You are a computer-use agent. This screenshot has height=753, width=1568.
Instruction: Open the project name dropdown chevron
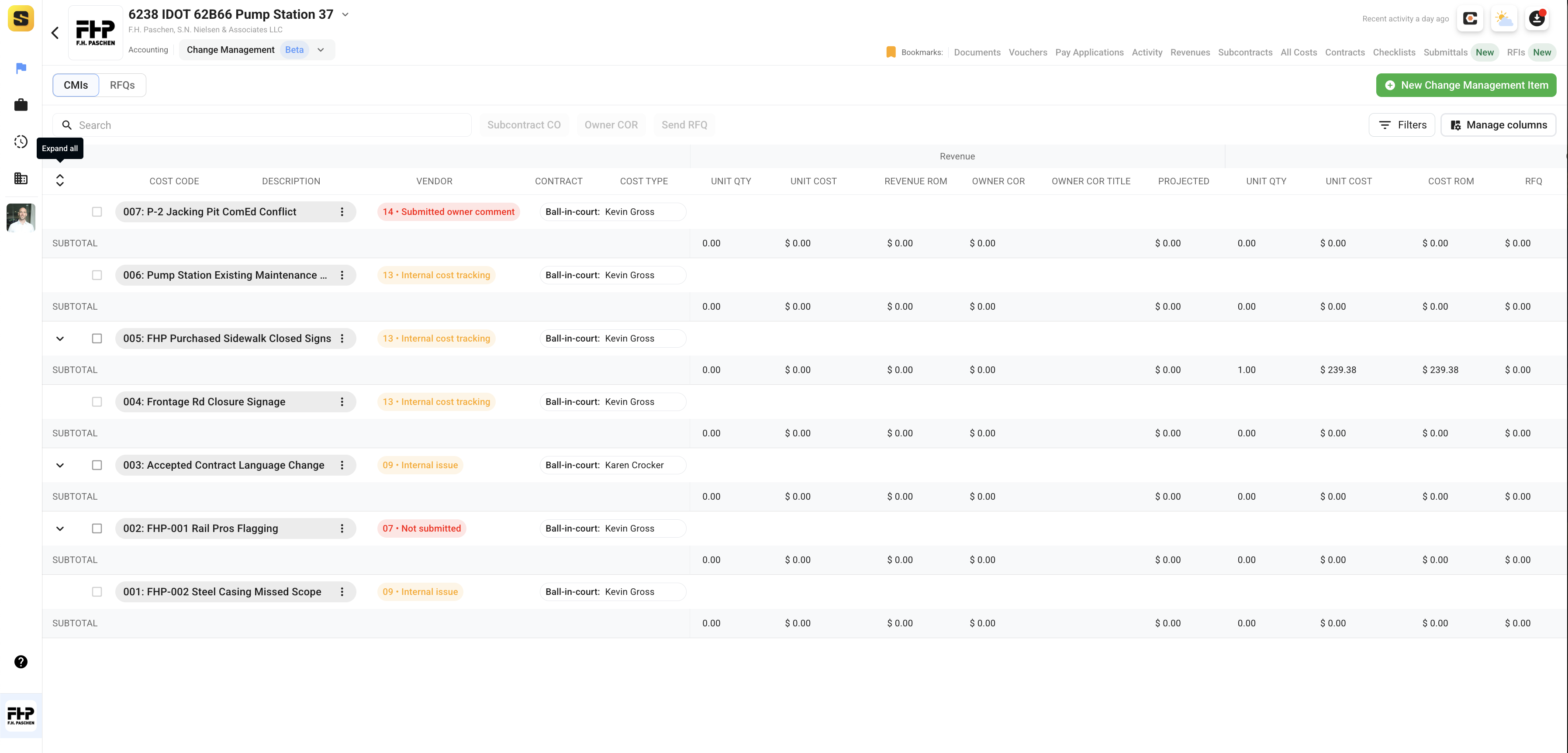click(345, 14)
